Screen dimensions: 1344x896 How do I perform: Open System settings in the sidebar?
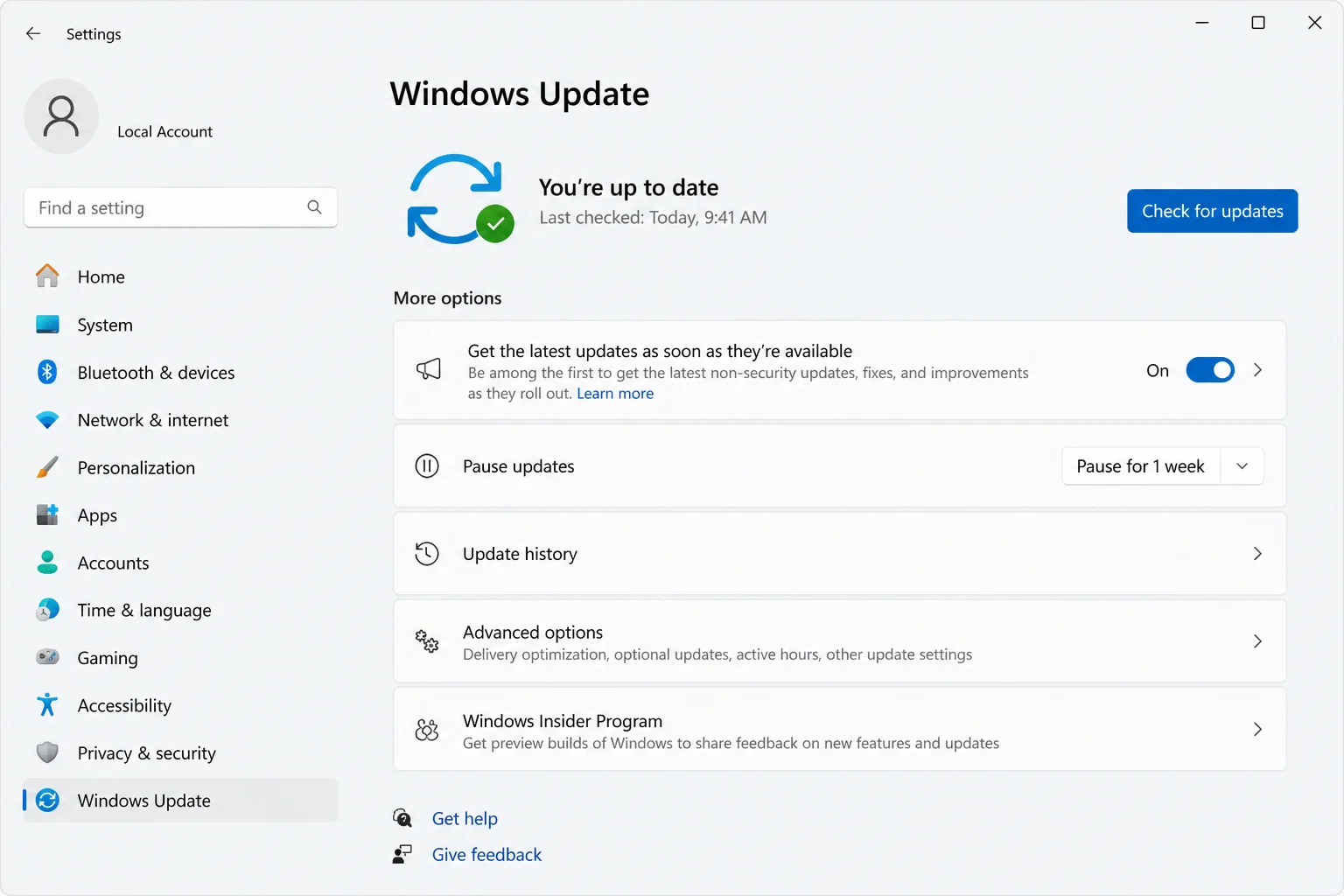pos(180,325)
